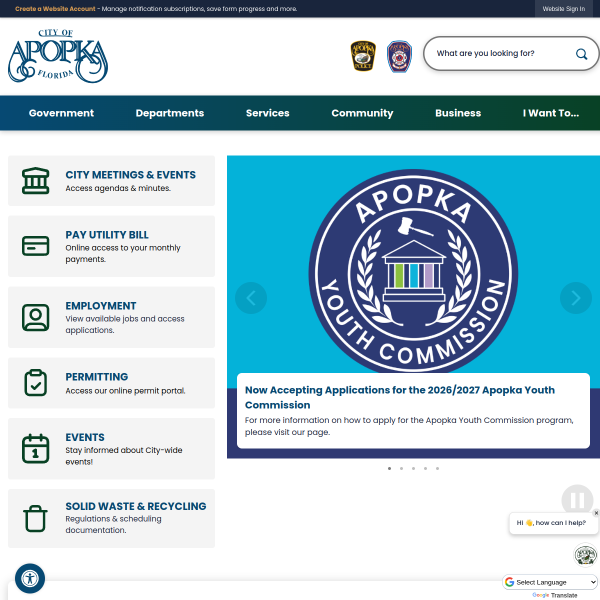
Task: Open the chatbot avatar icon
Action: (585, 555)
